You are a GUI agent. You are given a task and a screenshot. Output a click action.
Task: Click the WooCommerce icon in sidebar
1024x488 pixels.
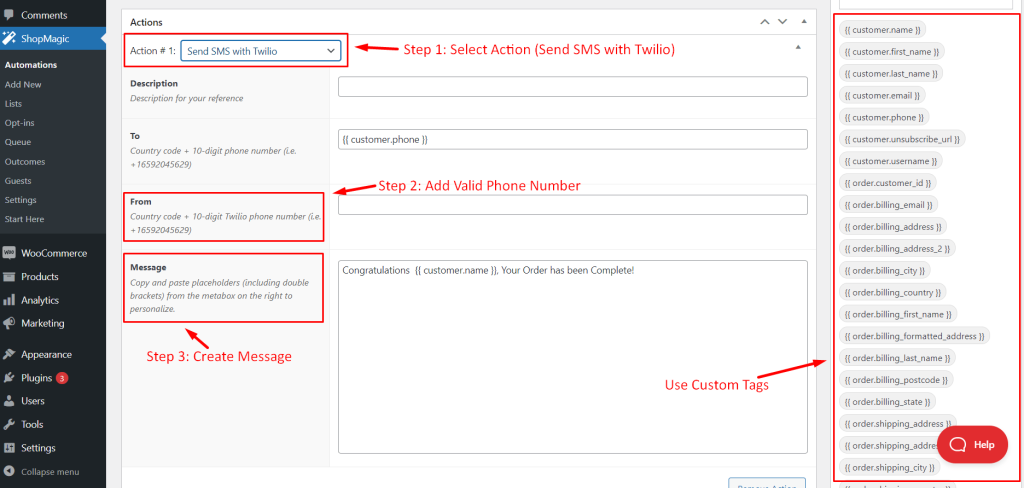9,253
